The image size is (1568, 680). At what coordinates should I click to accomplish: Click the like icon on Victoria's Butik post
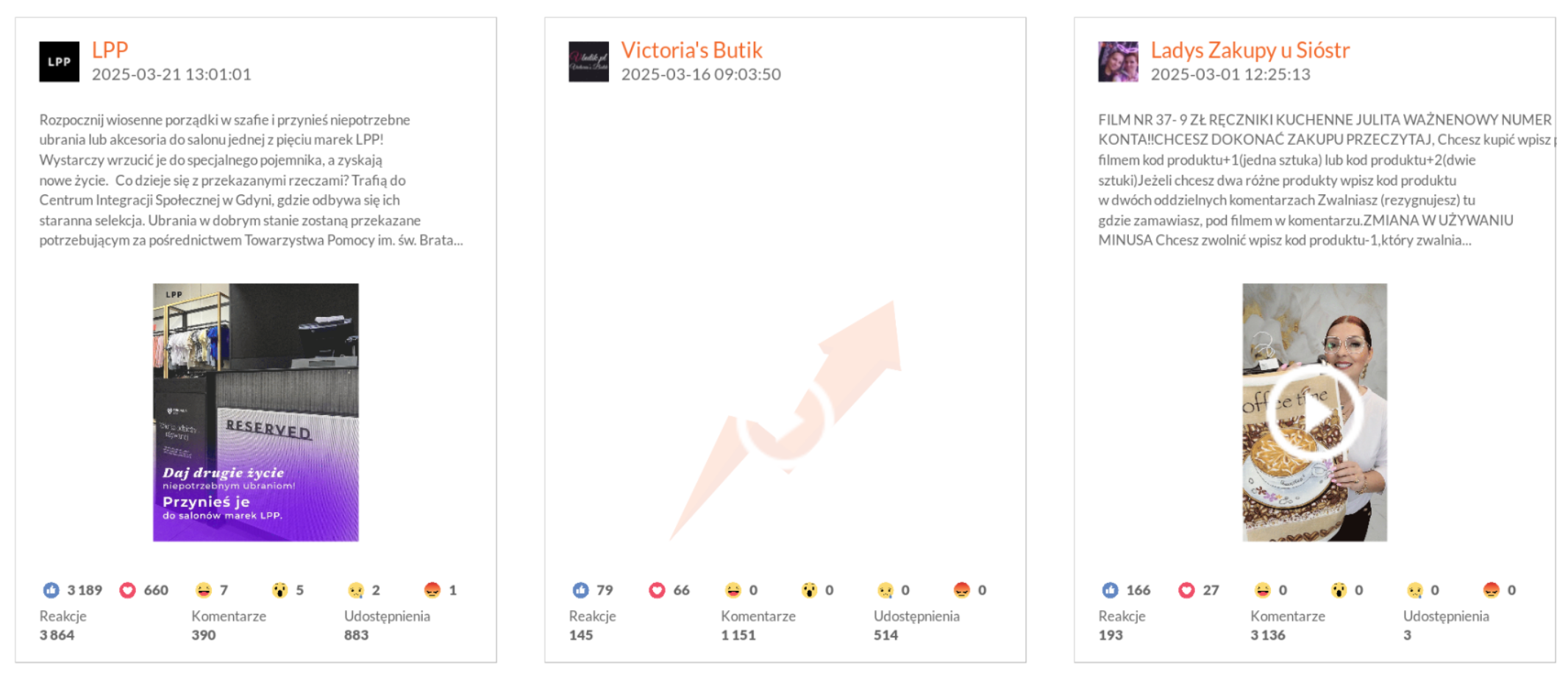[580, 590]
